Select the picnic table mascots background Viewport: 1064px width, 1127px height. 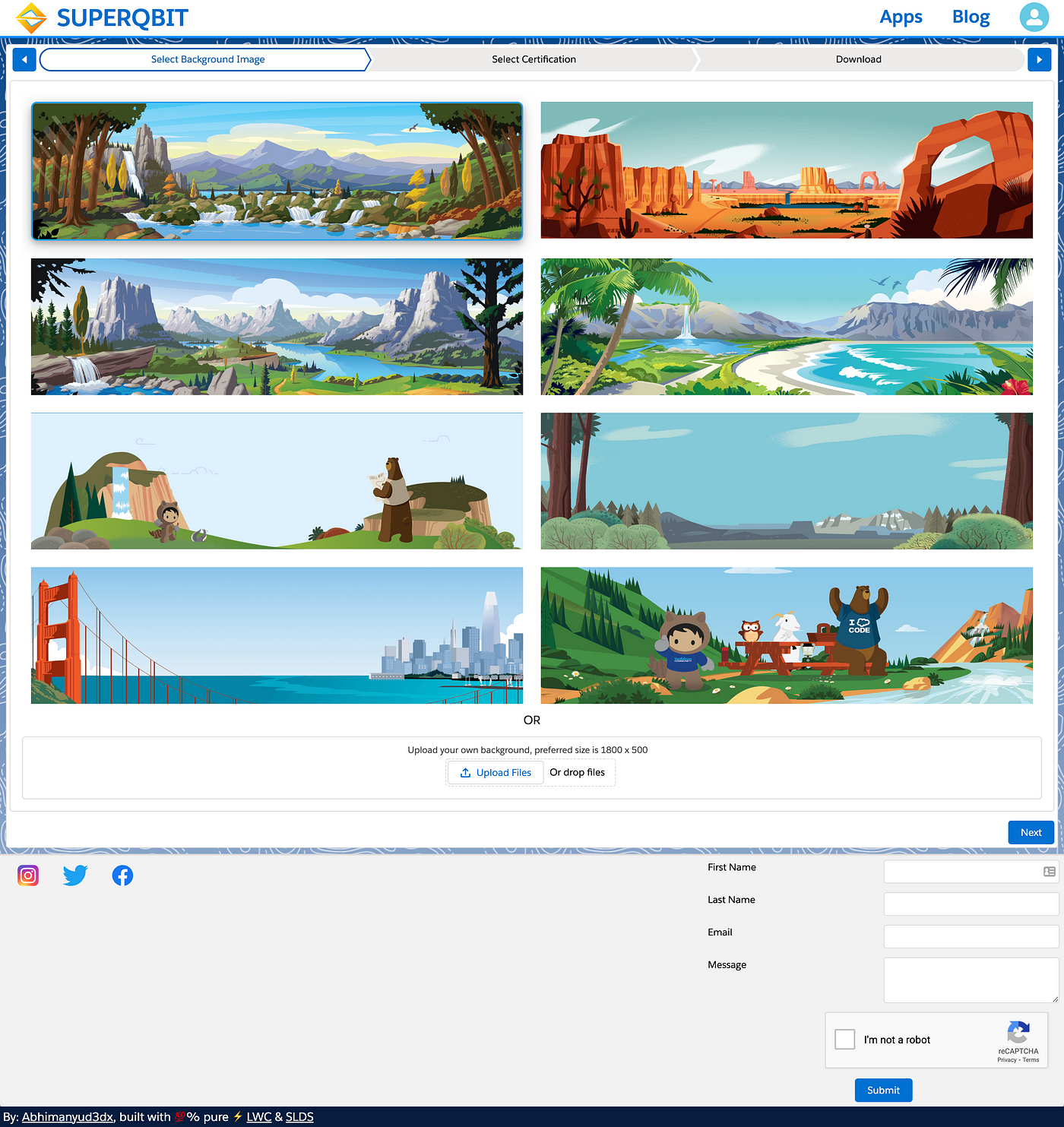[787, 635]
